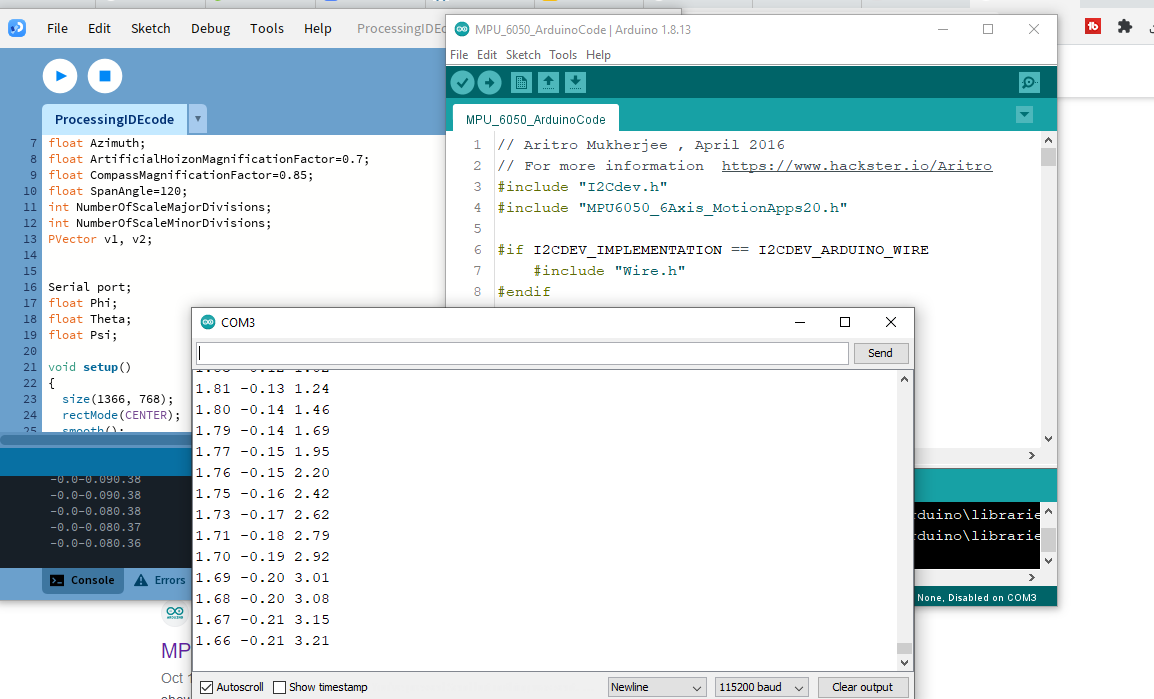
Task: Run the Processing sketch with Play button
Action: [x=60, y=76]
